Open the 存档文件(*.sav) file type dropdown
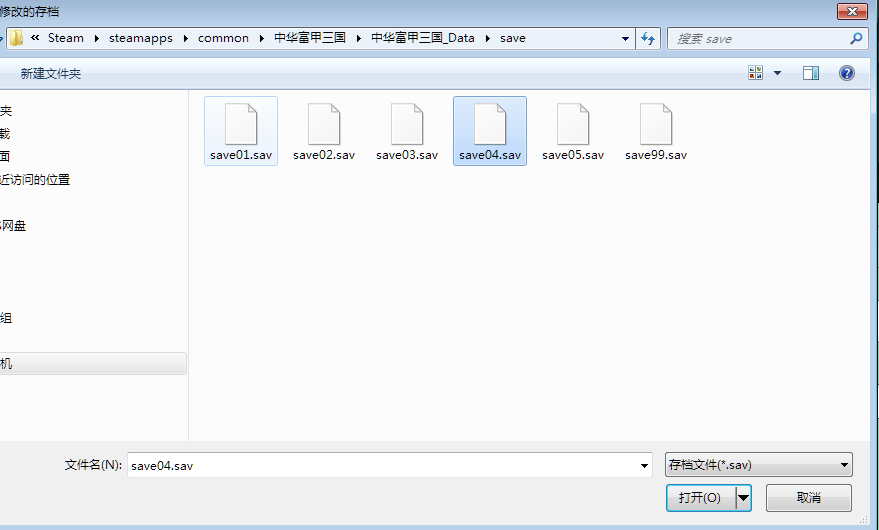The width and height of the screenshot is (879, 530). point(758,465)
